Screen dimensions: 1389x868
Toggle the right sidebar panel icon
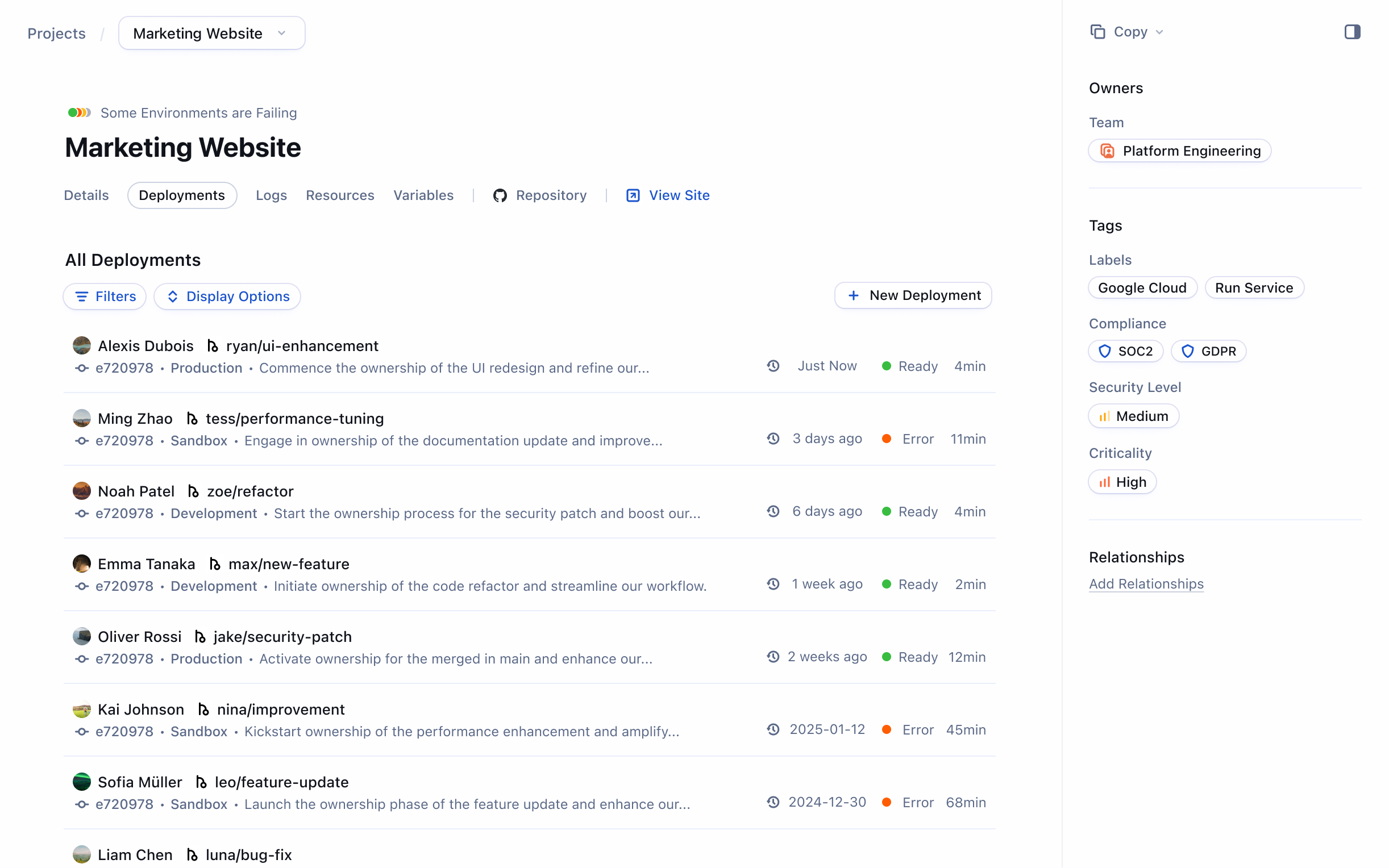[1351, 32]
